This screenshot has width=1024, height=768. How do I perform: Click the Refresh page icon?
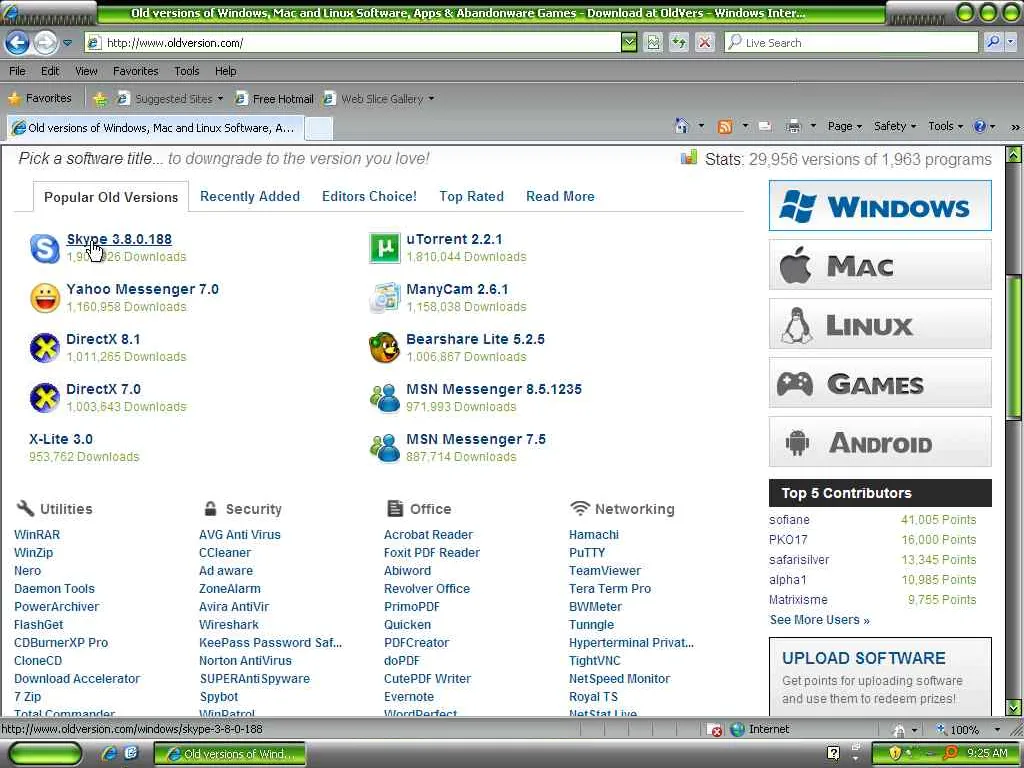tap(679, 43)
